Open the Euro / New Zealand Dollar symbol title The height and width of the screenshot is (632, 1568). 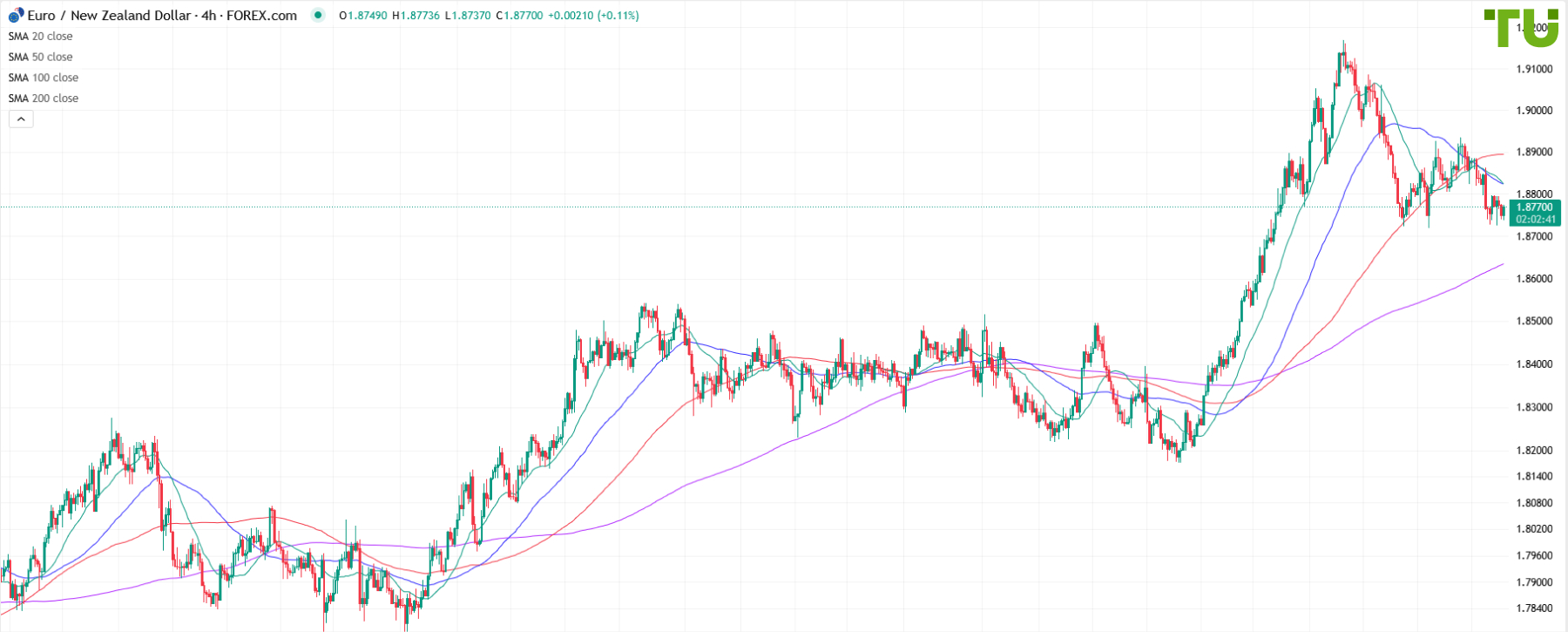(x=162, y=16)
